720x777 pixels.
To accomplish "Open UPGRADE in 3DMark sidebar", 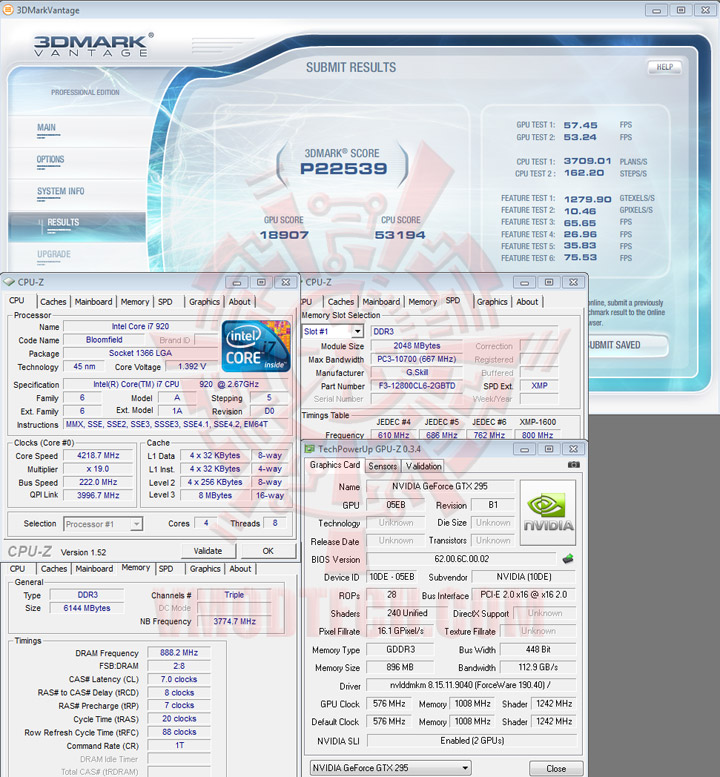I will pyautogui.click(x=54, y=254).
